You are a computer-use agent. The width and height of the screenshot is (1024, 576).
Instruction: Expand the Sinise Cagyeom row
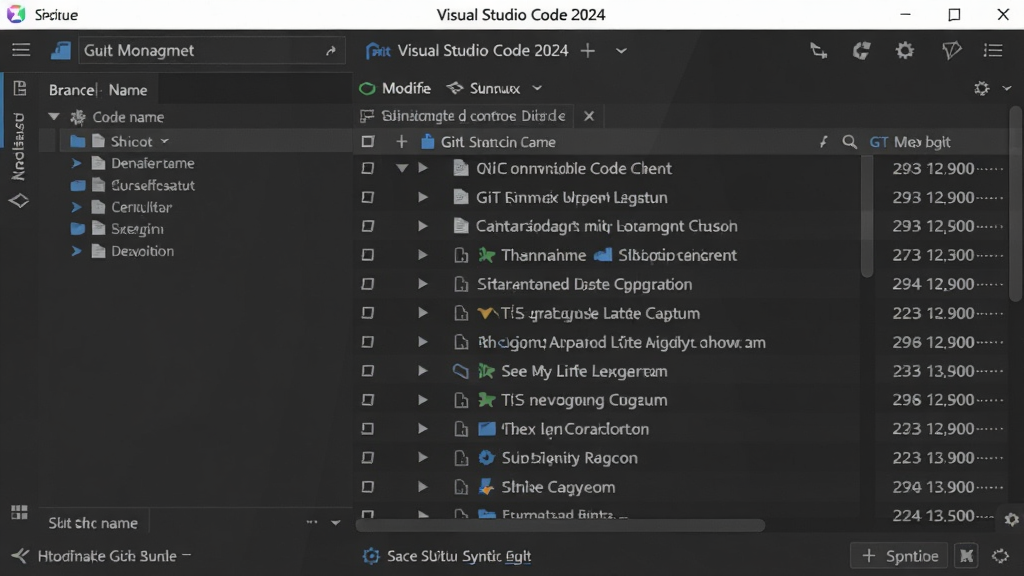coord(423,487)
